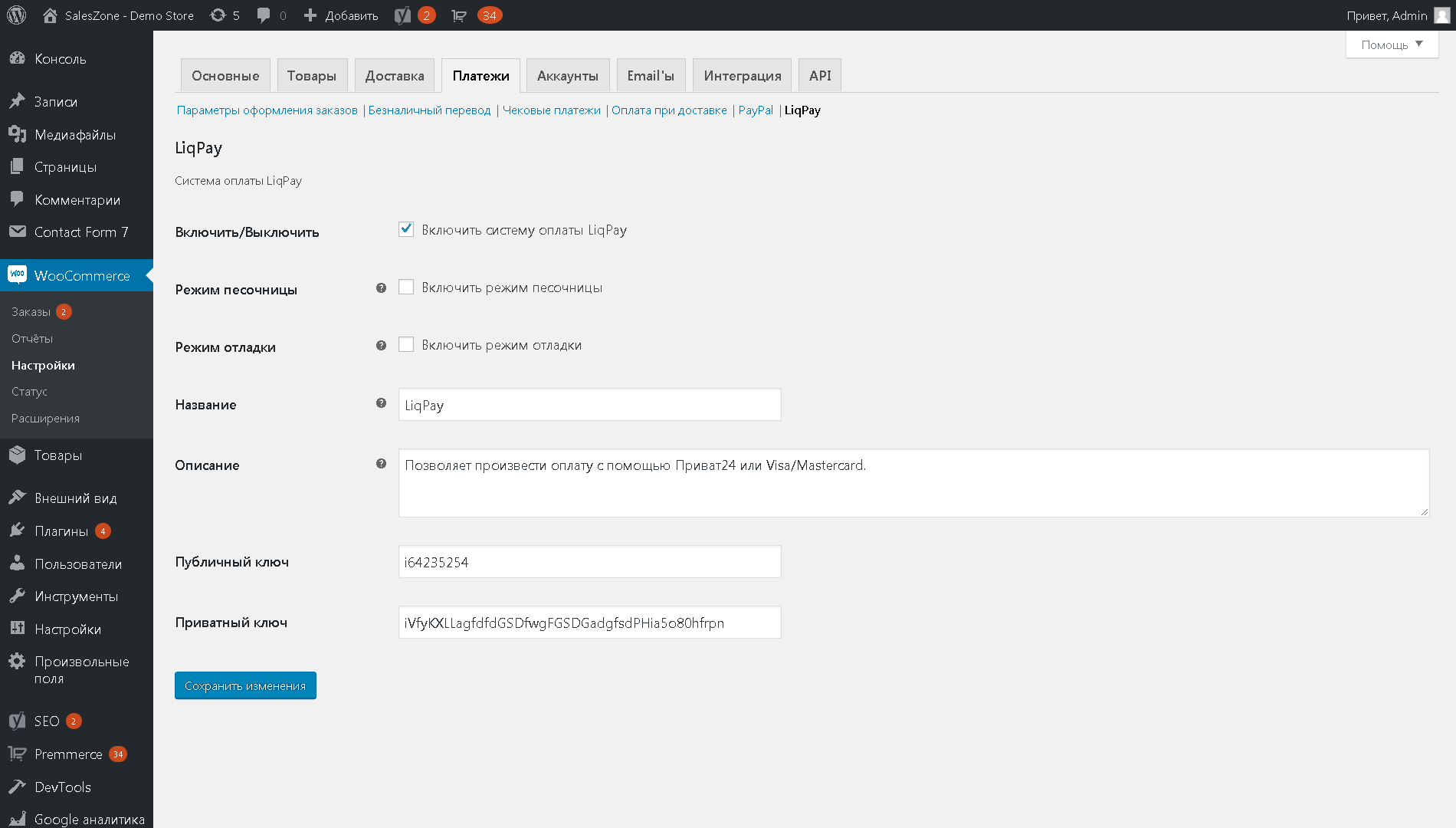Viewport: 1456px width, 828px height.
Task: Switch to the API tab
Action: tap(820, 76)
